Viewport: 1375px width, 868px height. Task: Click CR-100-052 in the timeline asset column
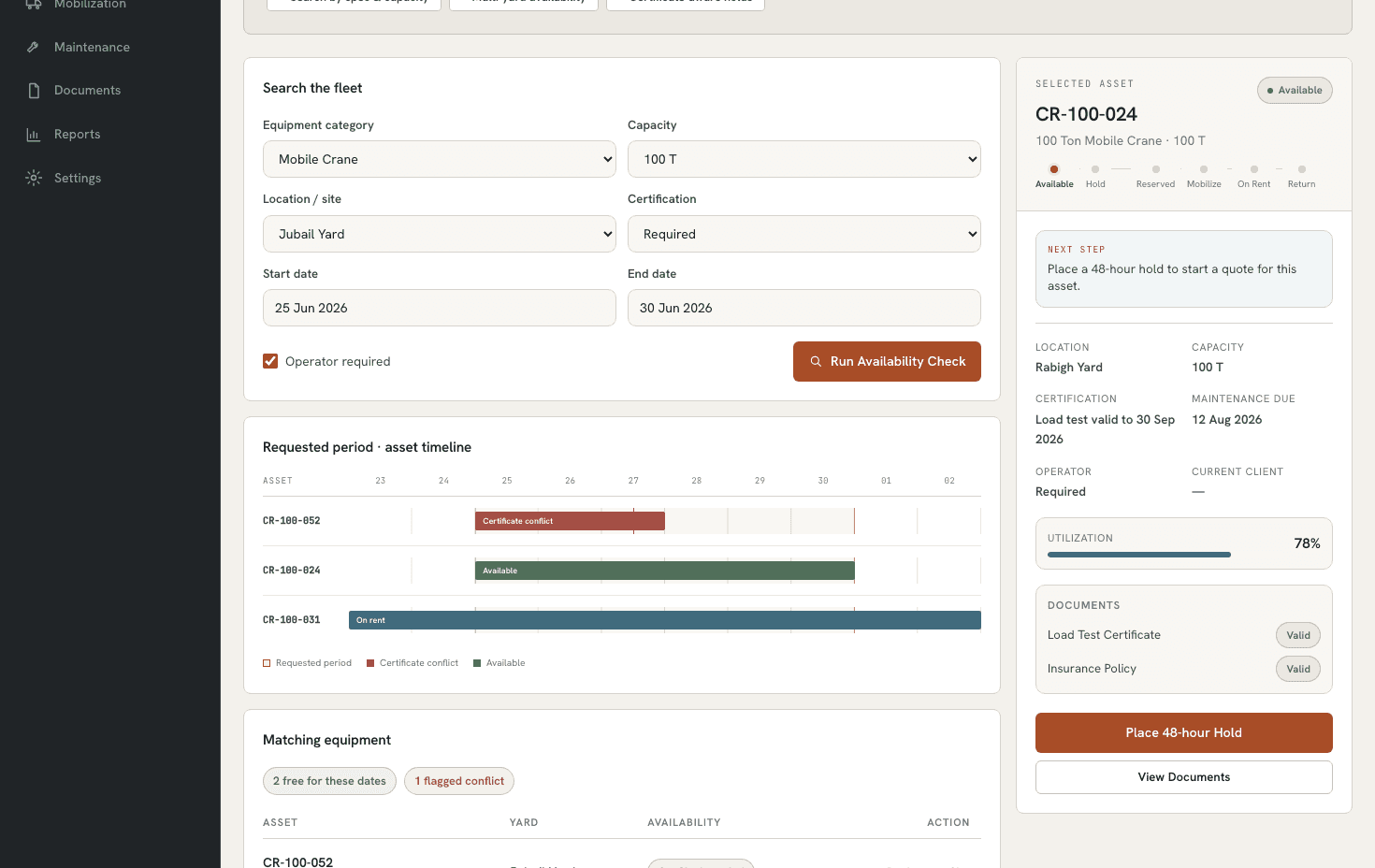292,521
